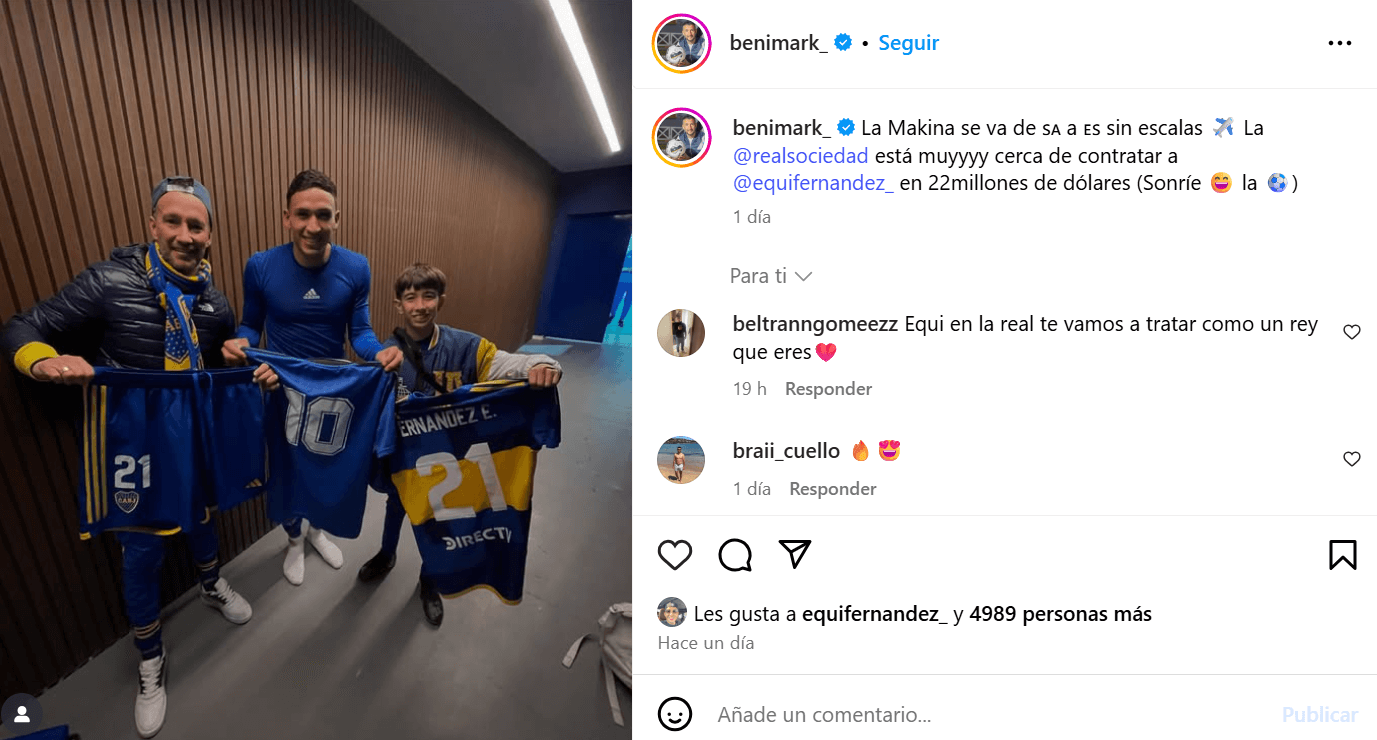Show tagged people icon on photo
Image resolution: width=1377 pixels, height=740 pixels.
click(x=22, y=714)
